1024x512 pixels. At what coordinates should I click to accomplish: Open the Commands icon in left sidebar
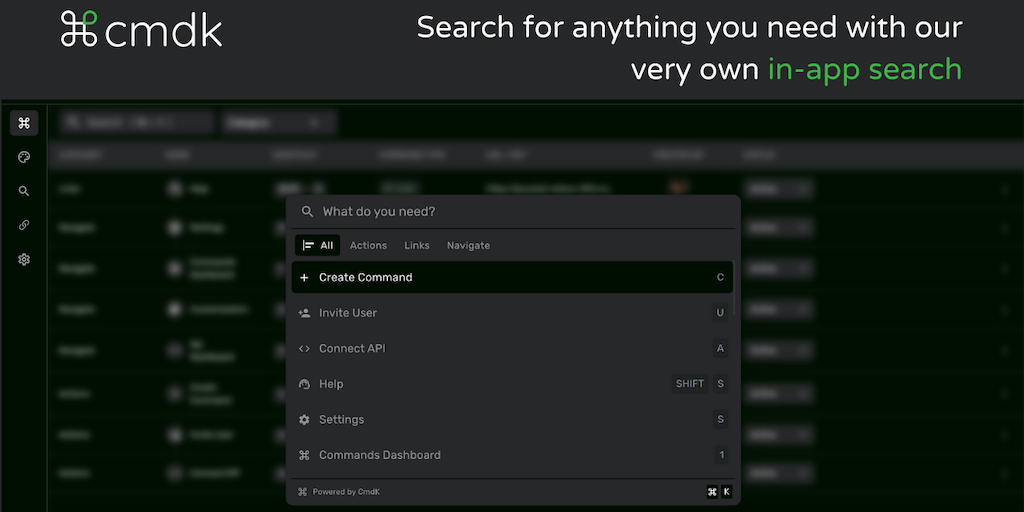click(x=24, y=123)
